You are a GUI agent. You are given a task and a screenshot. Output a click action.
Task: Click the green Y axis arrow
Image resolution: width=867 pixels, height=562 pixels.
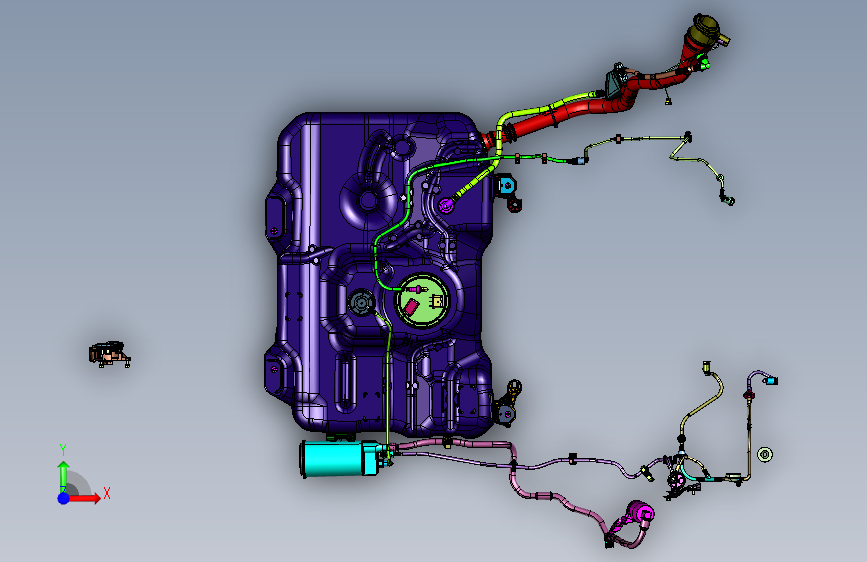(x=64, y=476)
